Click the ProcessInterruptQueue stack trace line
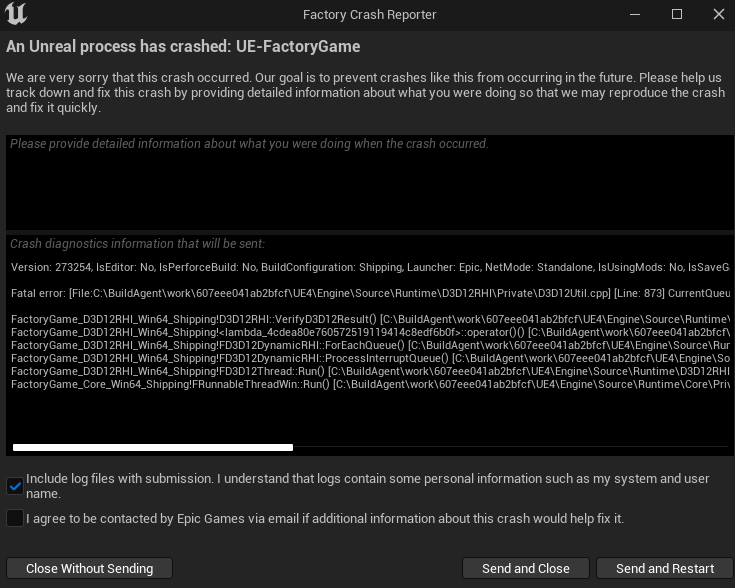This screenshot has width=735, height=588. tap(370, 358)
